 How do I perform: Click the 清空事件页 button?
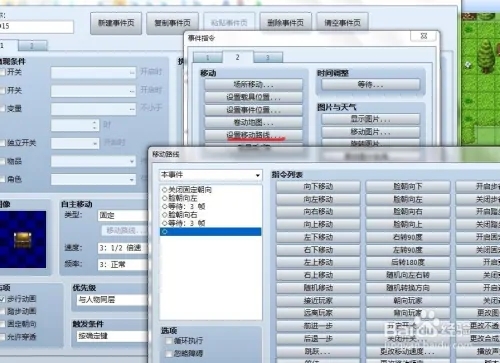tap(342, 23)
